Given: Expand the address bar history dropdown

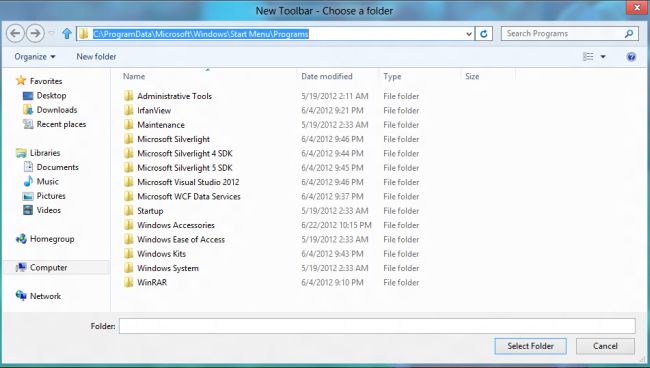Looking at the screenshot, I should (x=469, y=34).
